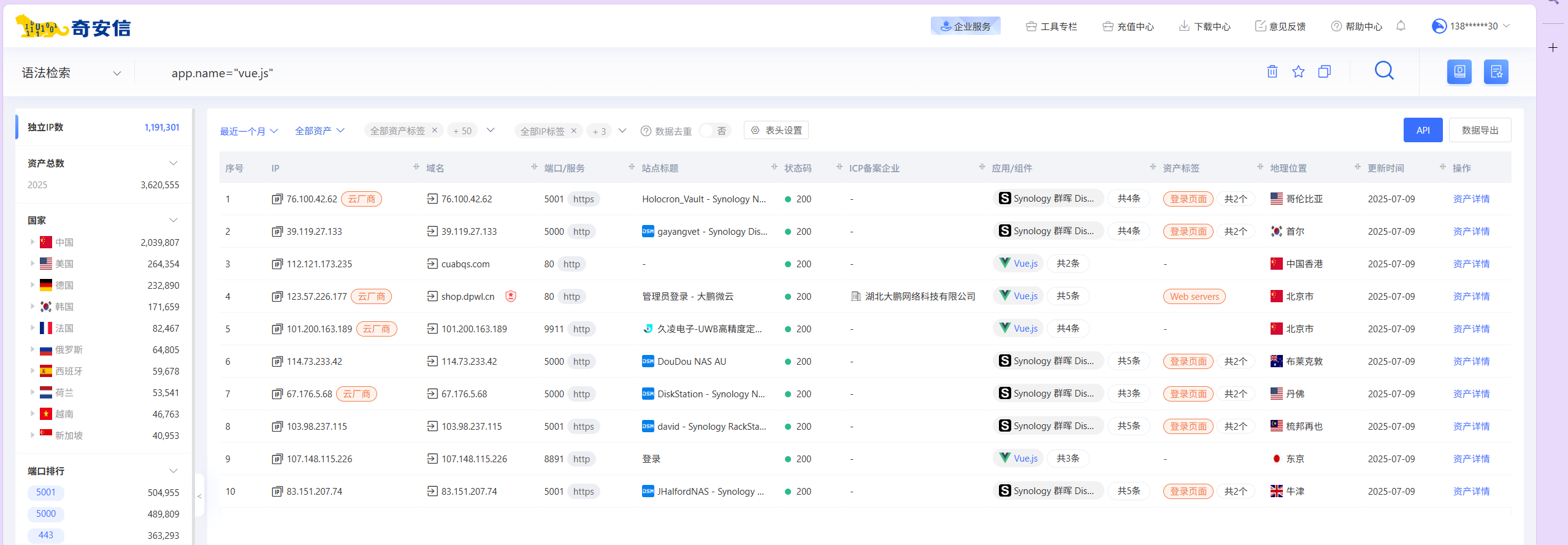Expand the asset tag filter dropdown arrow

click(x=491, y=130)
